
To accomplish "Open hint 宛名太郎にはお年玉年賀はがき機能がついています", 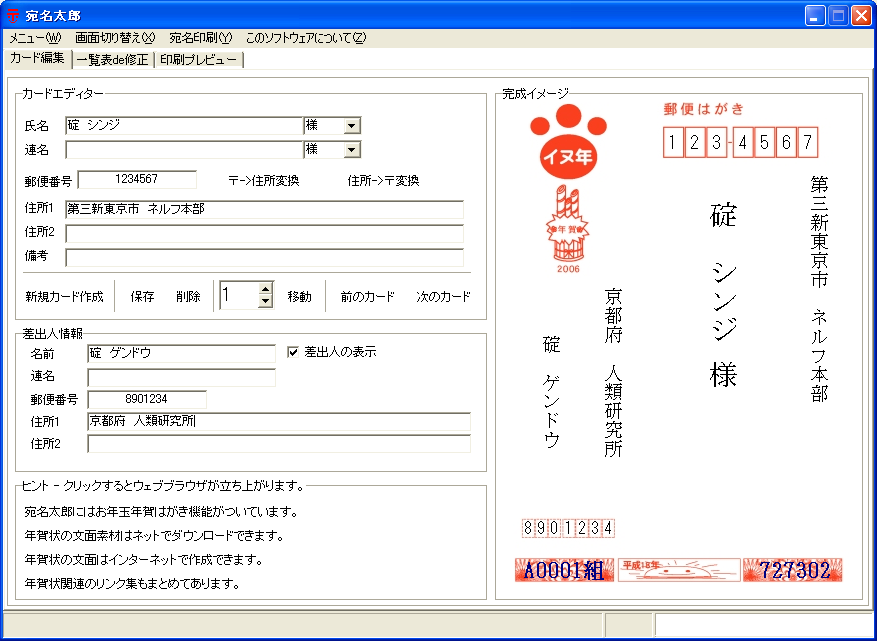I will coord(161,512).
